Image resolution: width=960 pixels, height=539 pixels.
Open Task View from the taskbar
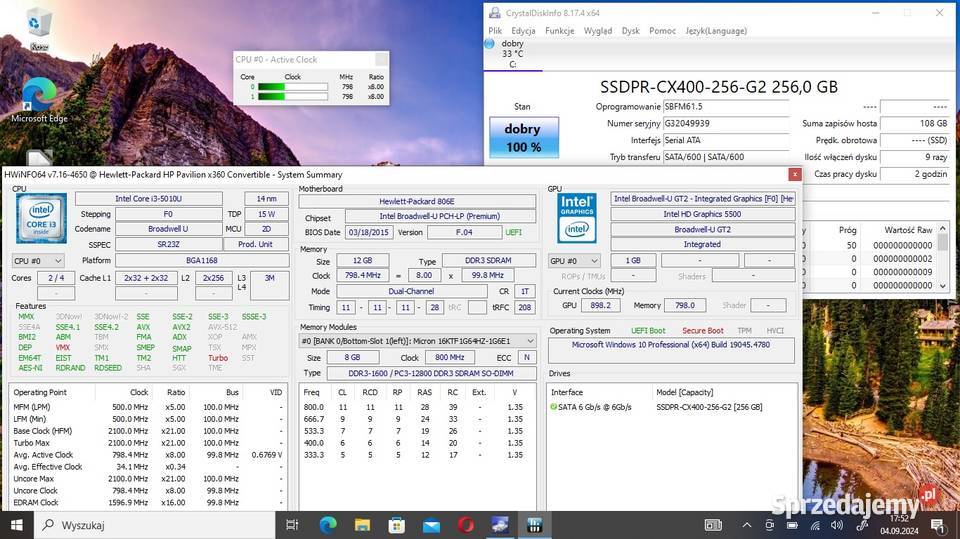coord(292,525)
